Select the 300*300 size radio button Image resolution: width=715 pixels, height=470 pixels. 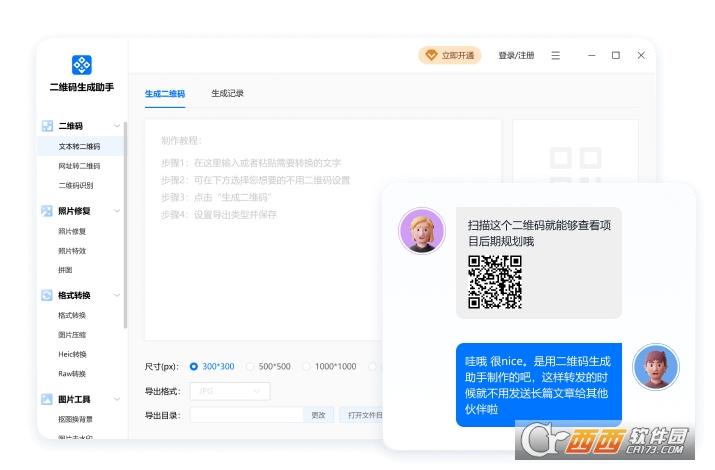click(194, 367)
